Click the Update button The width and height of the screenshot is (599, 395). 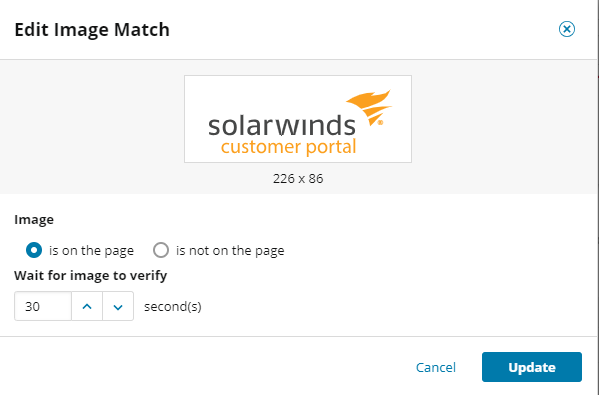tap(532, 367)
